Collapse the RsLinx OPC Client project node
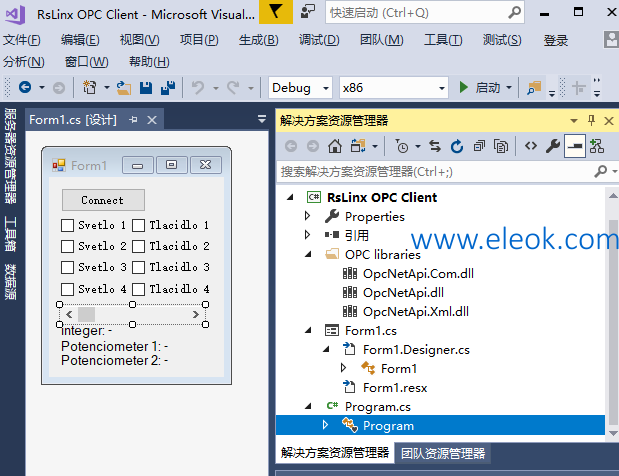The image size is (619, 476). point(290,197)
